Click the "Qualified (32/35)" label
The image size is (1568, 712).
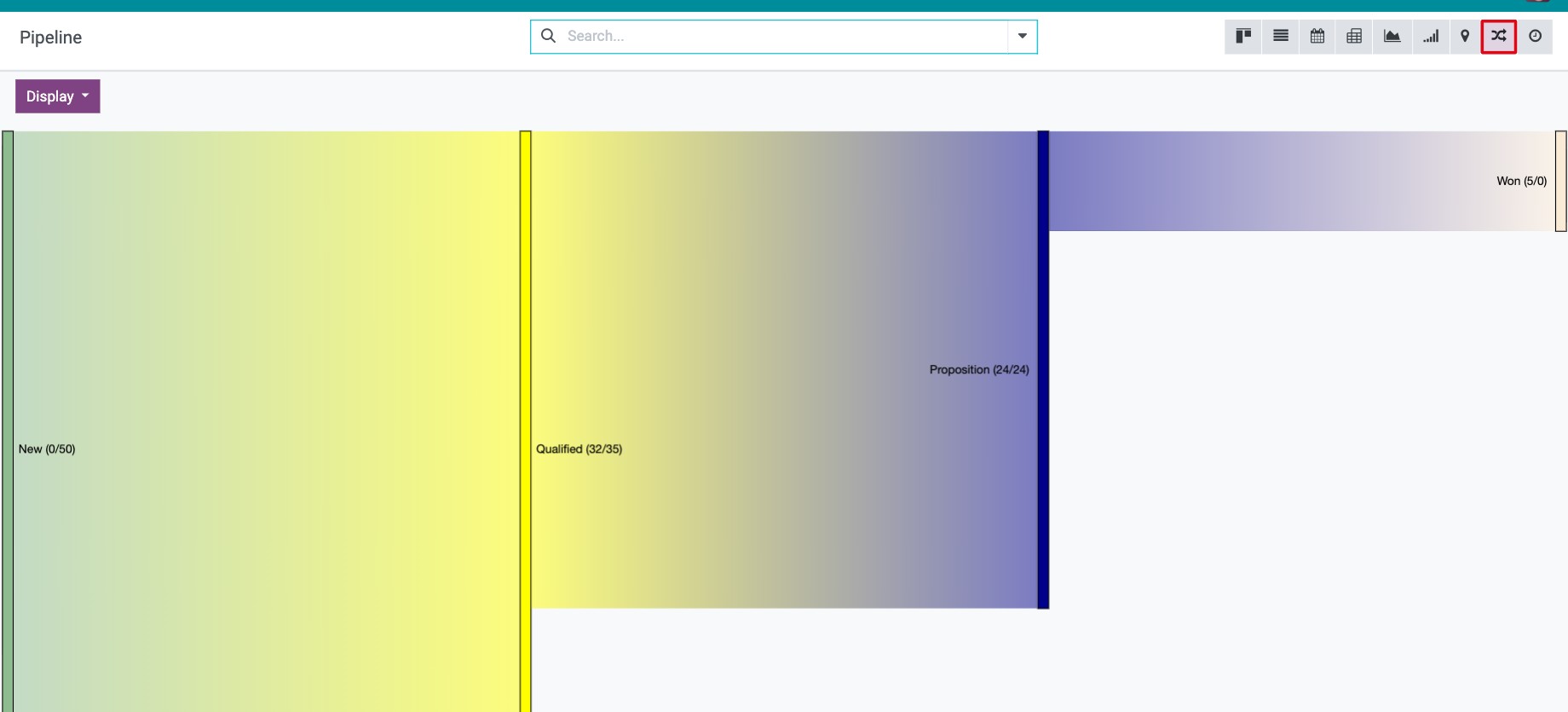click(x=579, y=449)
